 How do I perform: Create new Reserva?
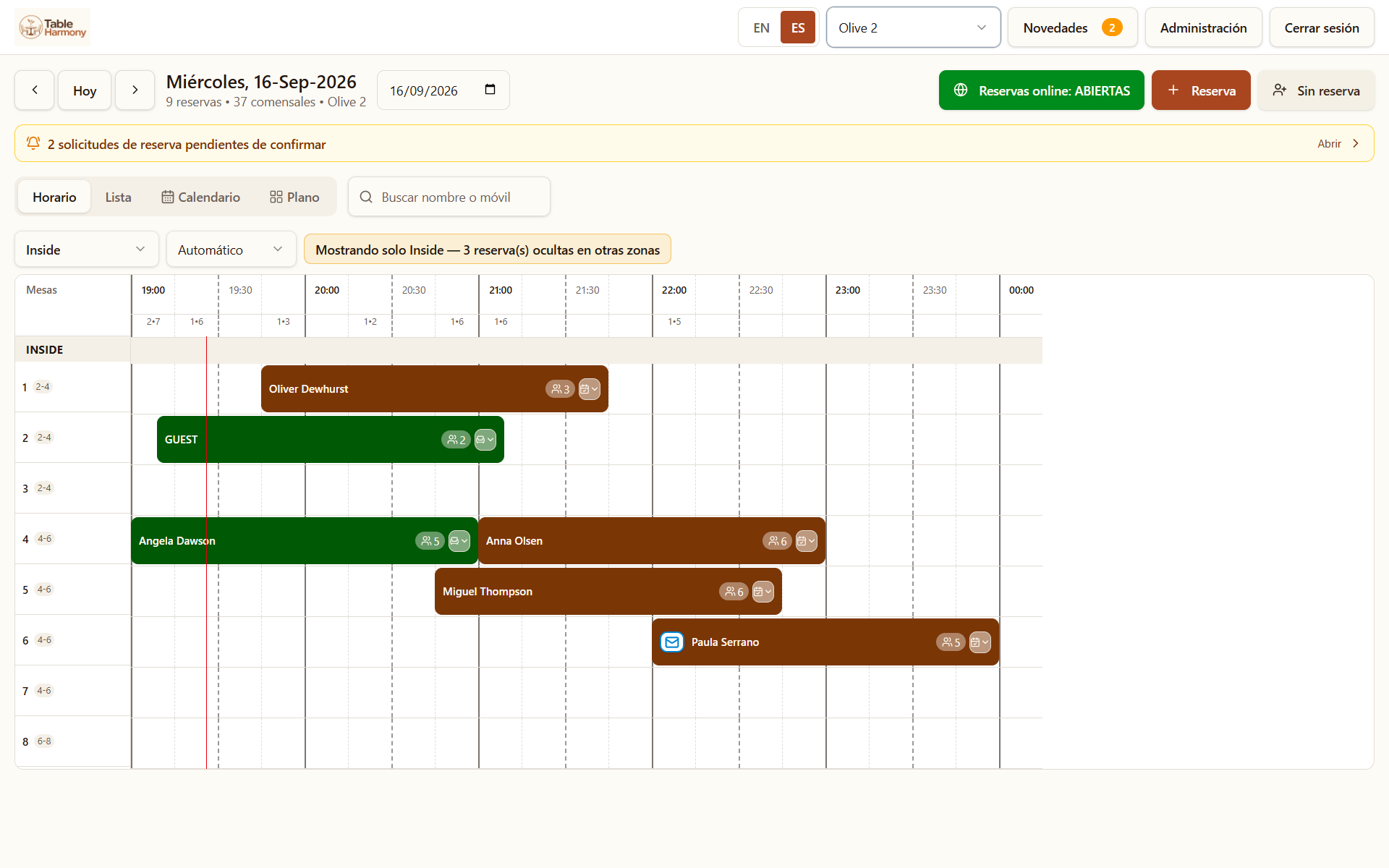[x=1201, y=90]
